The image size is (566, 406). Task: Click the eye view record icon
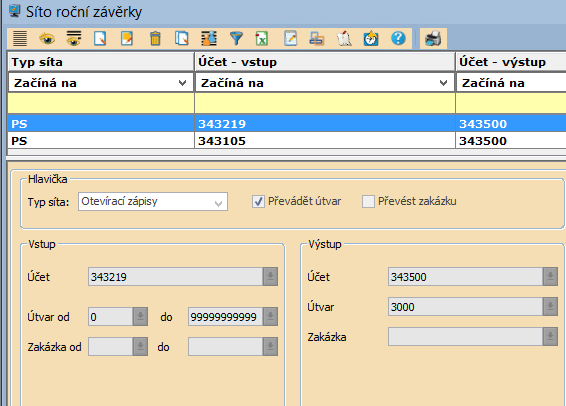(47, 38)
